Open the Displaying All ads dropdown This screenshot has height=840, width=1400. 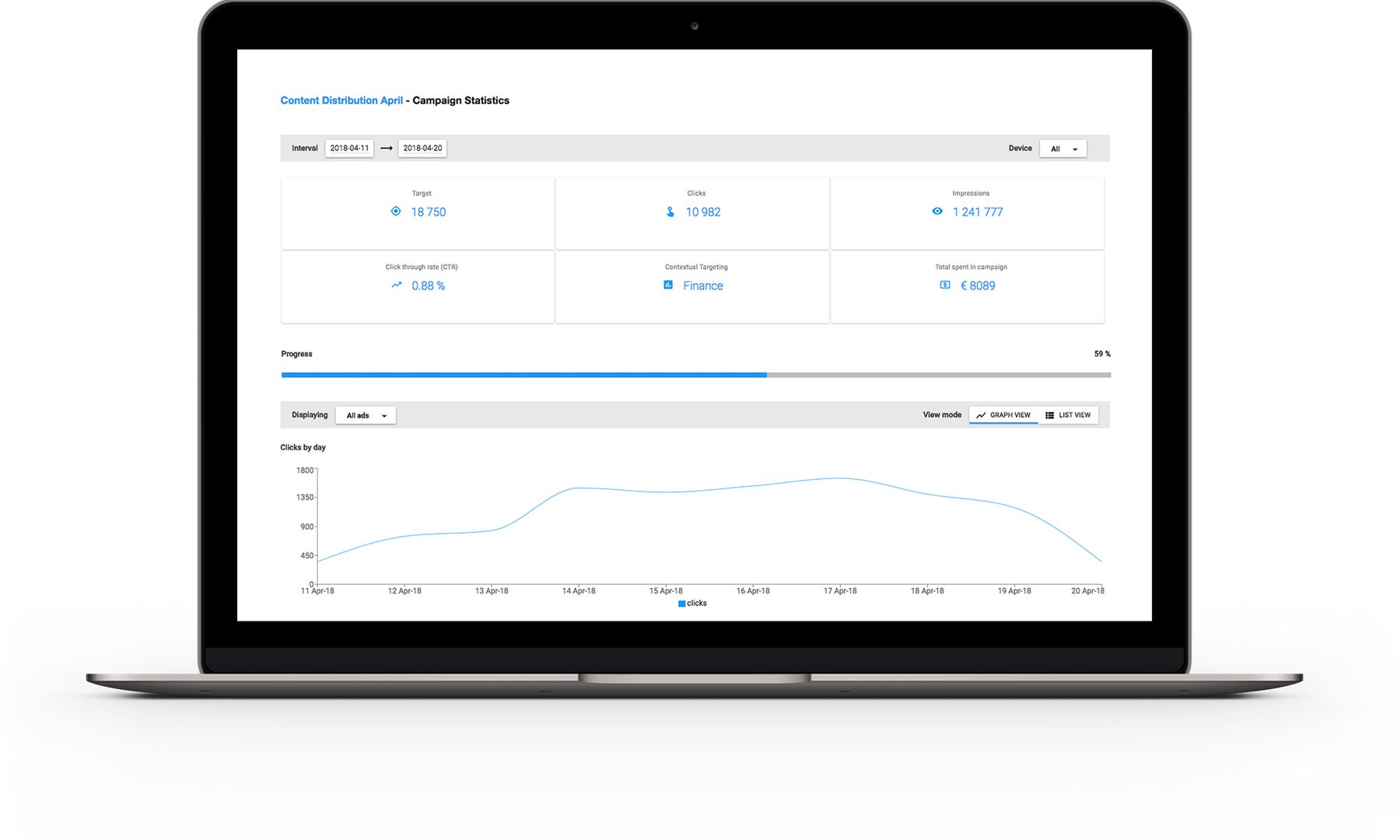pyautogui.click(x=366, y=415)
